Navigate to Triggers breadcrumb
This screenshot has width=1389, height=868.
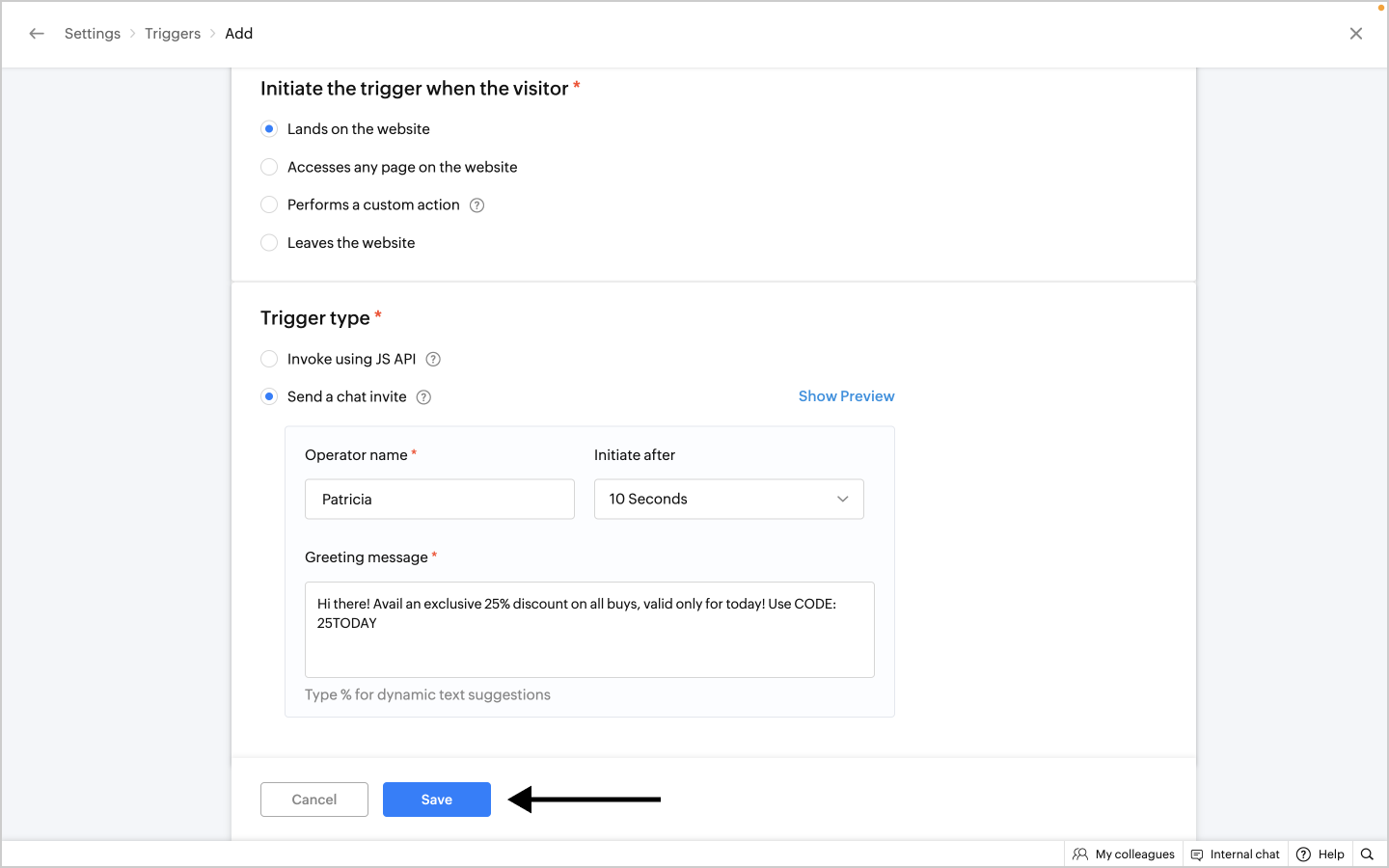173,34
